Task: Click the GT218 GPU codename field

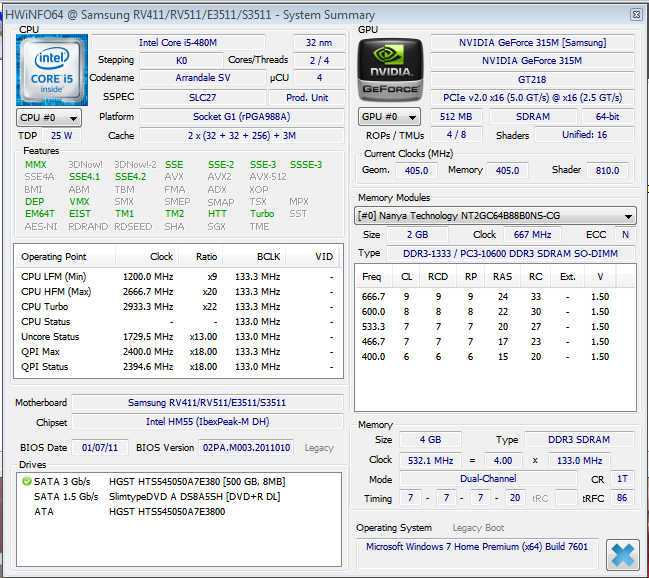Action: [x=532, y=79]
